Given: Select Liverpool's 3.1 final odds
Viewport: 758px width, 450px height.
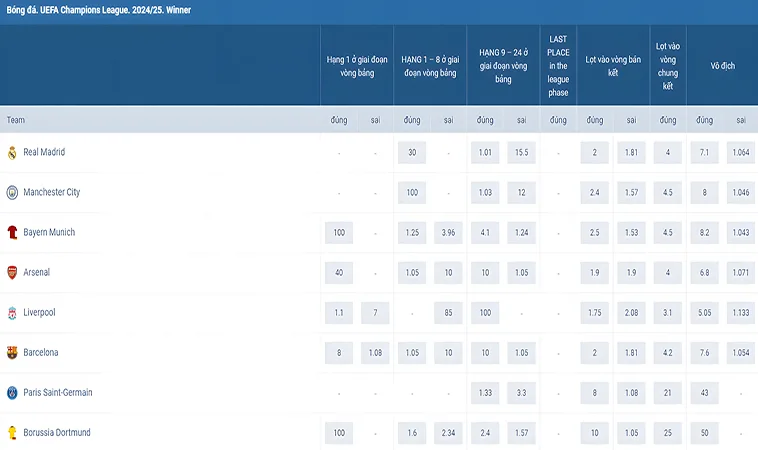Looking at the screenshot, I should pos(668,313).
